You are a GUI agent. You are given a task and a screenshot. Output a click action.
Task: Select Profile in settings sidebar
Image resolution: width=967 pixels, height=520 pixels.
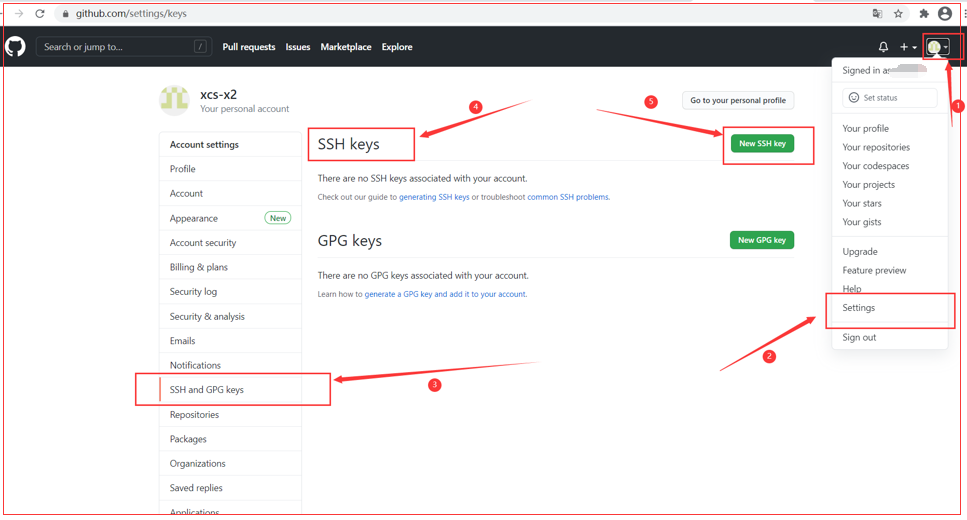230,169
